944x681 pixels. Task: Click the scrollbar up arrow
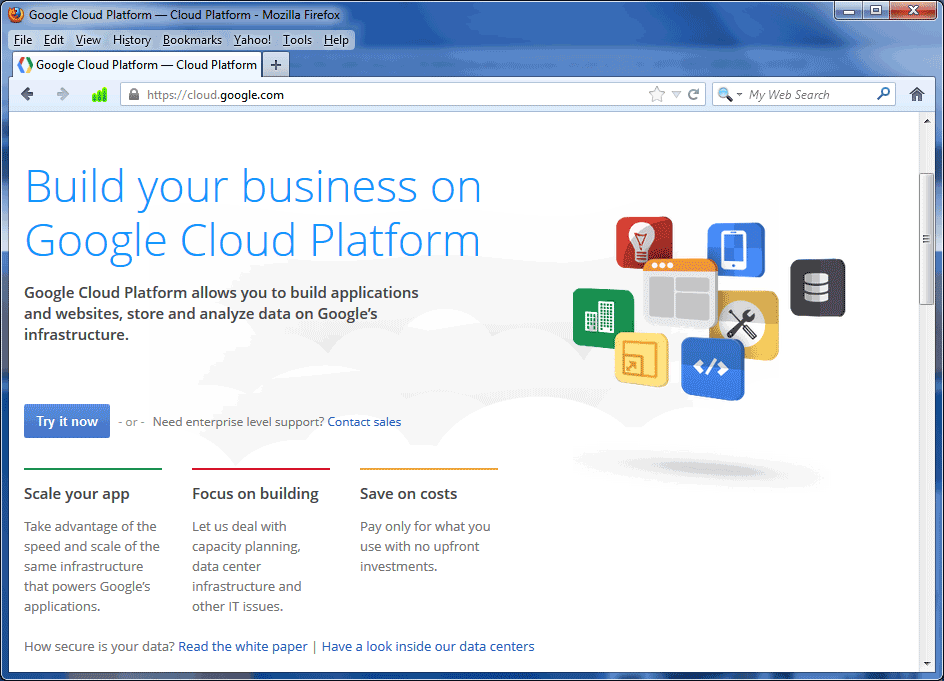click(x=927, y=121)
